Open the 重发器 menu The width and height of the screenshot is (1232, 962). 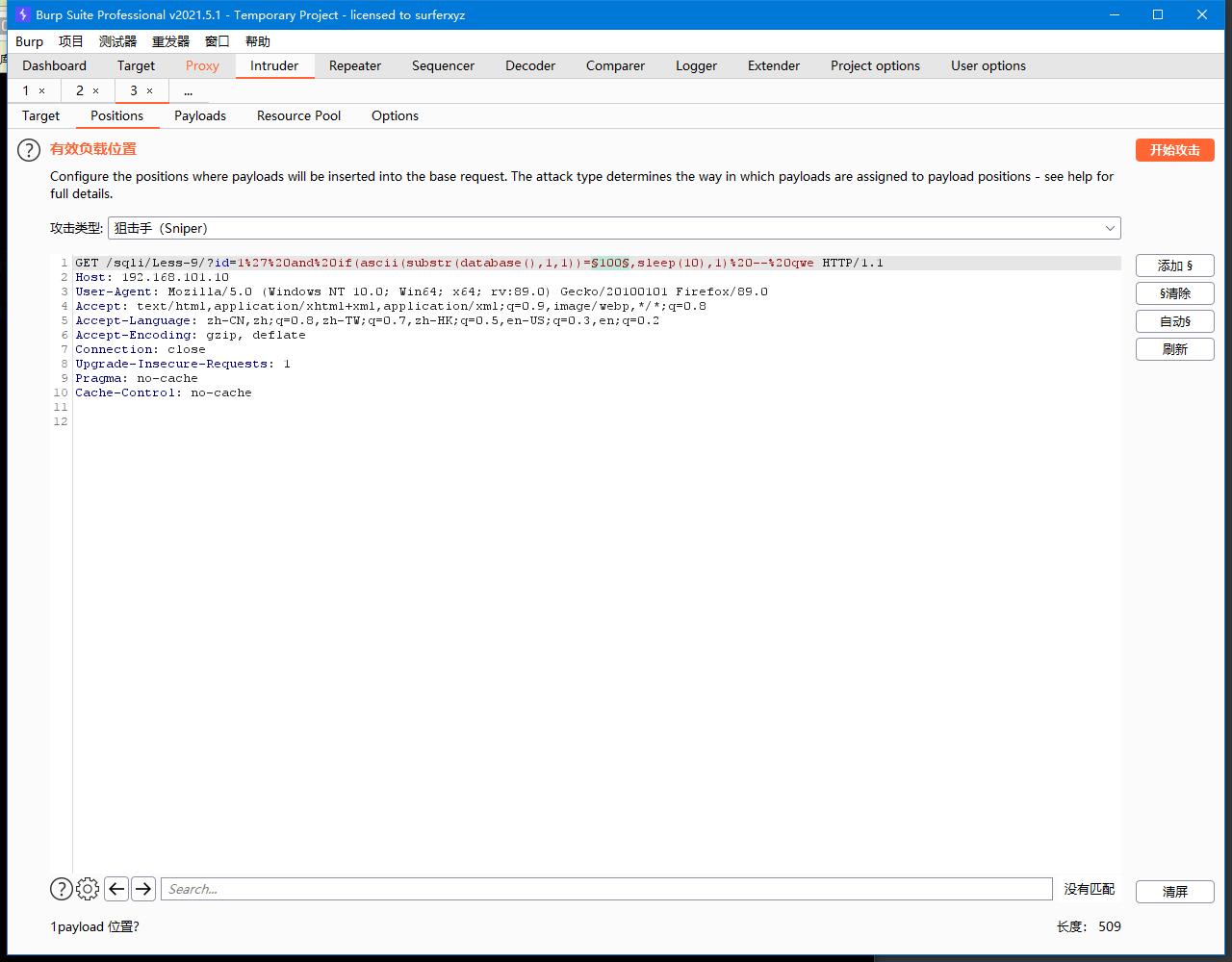(x=170, y=41)
